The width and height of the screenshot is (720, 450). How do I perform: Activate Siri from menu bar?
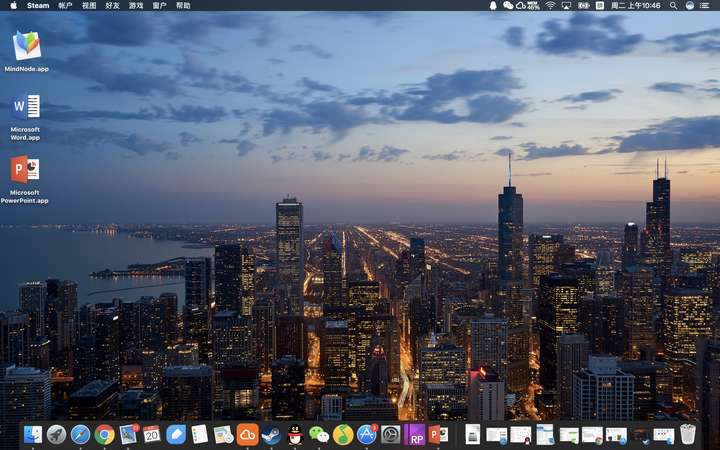click(x=689, y=6)
